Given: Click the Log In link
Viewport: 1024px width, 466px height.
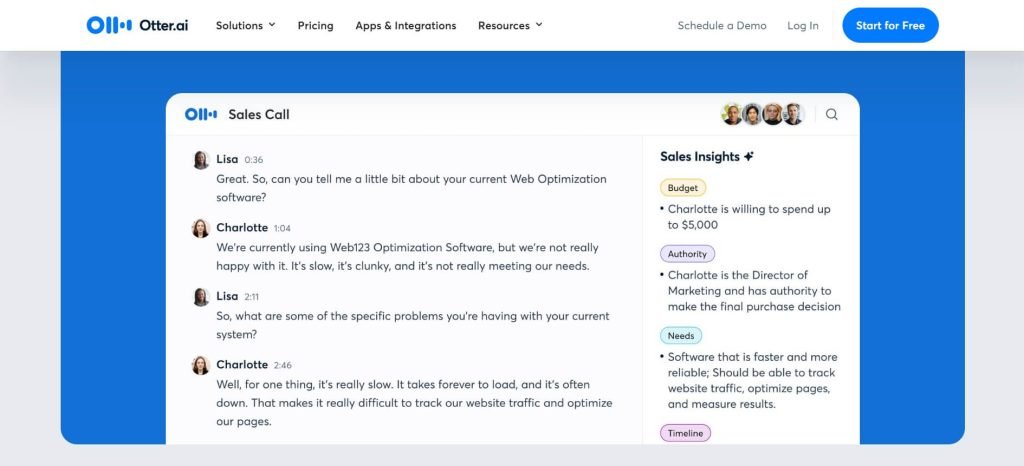Looking at the screenshot, I should coord(802,25).
